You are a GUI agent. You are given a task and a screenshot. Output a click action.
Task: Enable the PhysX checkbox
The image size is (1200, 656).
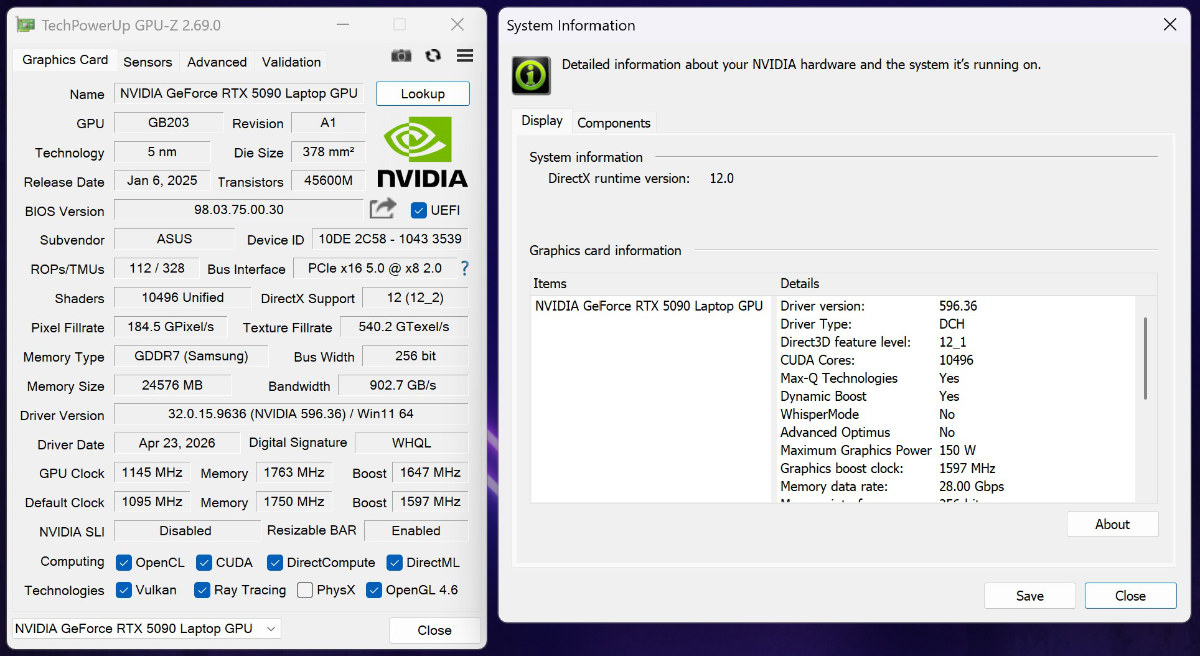click(x=305, y=590)
